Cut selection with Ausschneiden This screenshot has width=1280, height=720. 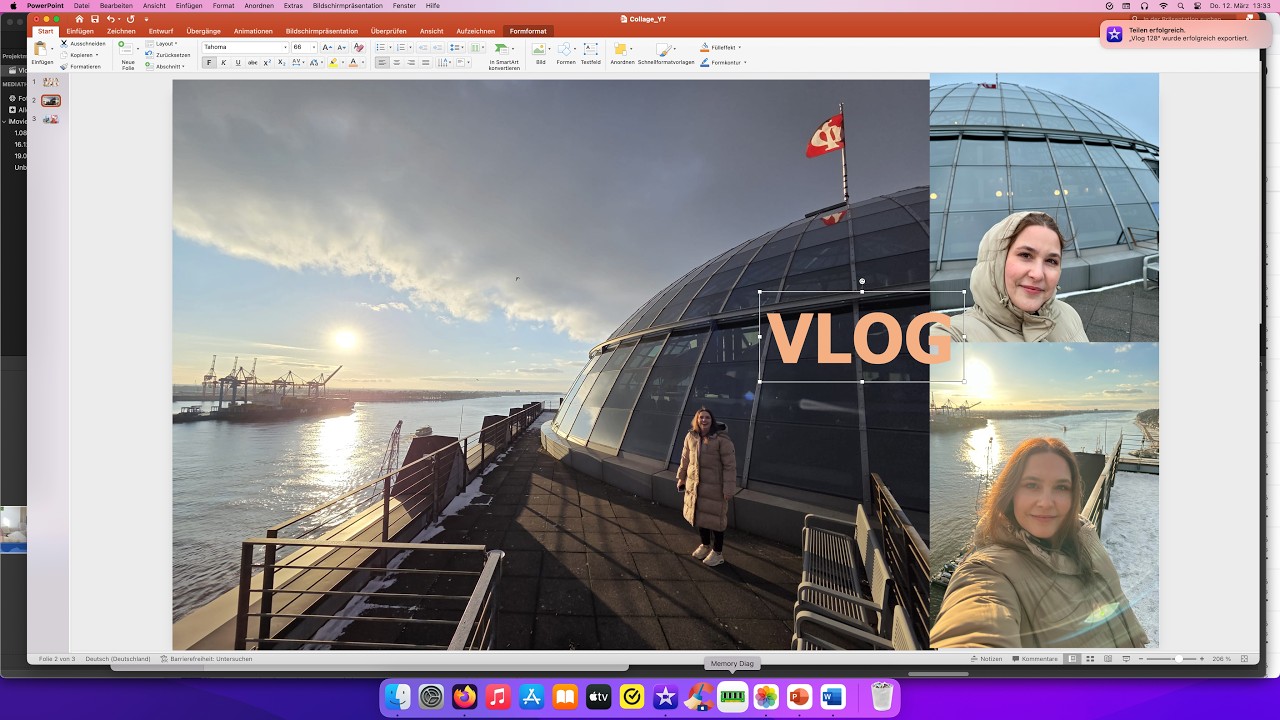(x=82, y=44)
